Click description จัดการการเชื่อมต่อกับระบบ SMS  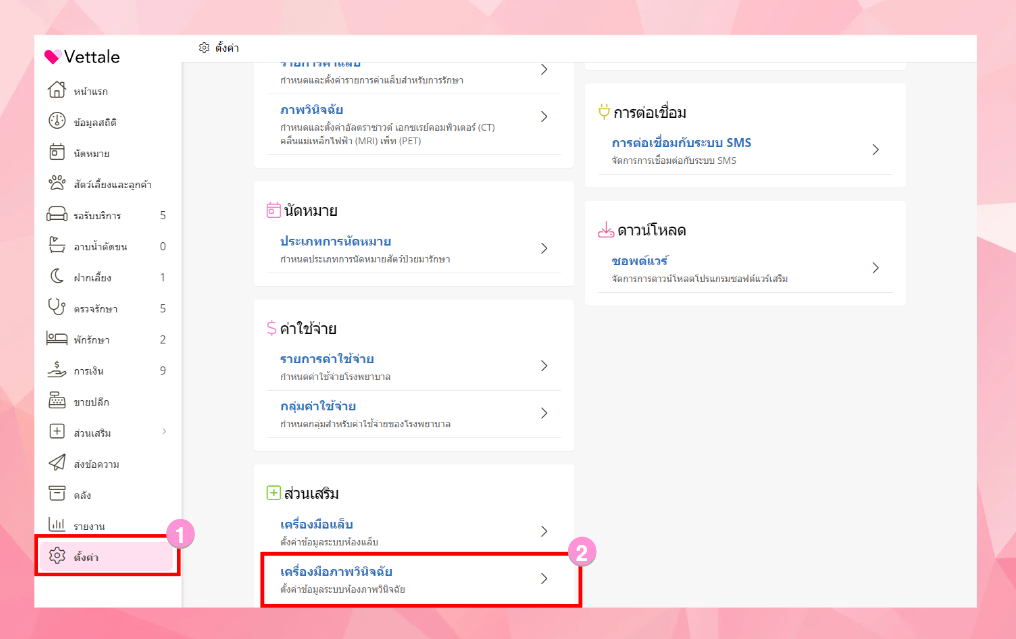(x=674, y=161)
